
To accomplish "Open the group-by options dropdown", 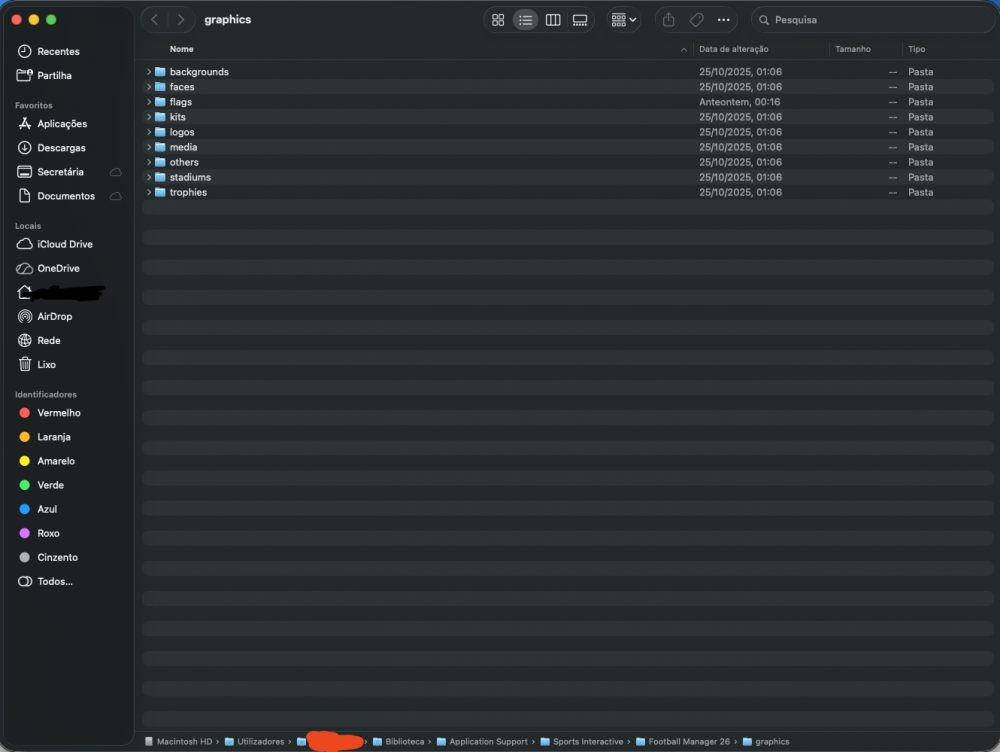I will point(624,20).
